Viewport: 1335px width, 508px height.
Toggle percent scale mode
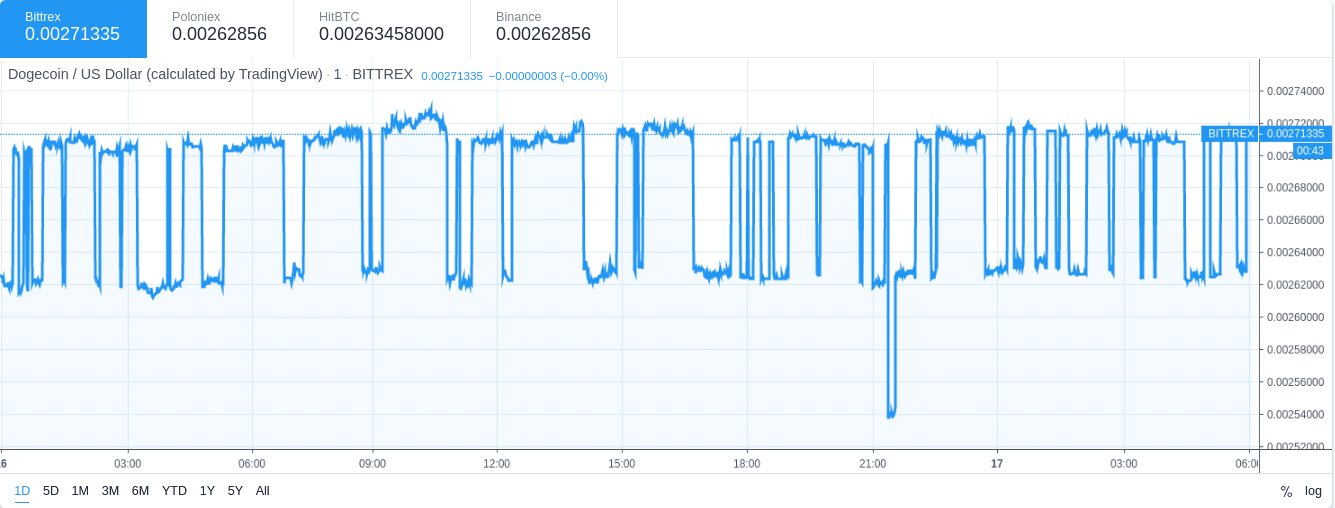click(x=1286, y=491)
